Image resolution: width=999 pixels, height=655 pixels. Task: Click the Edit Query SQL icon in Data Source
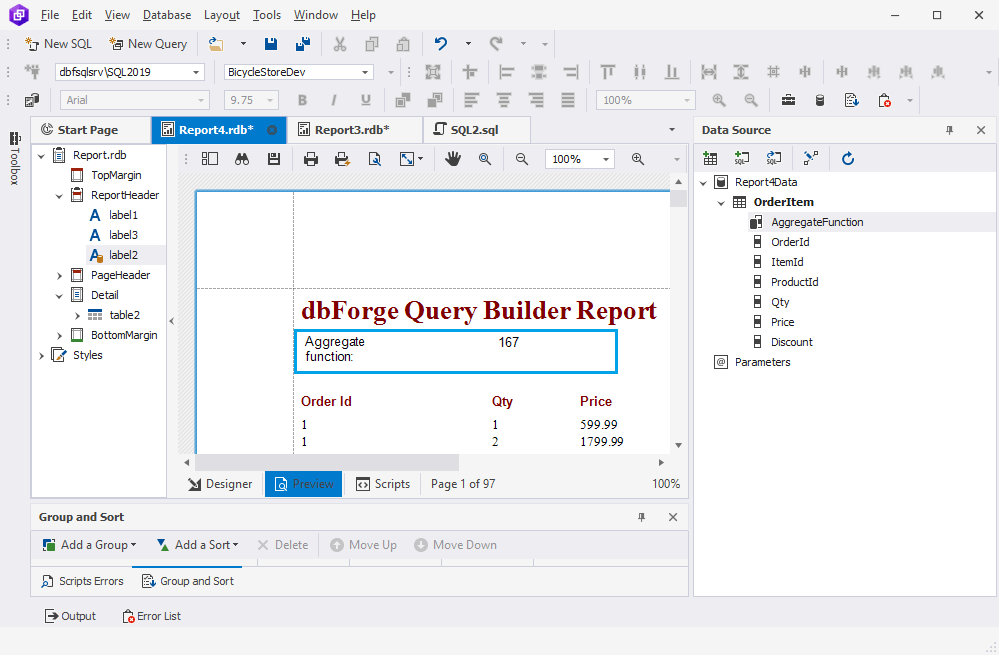(773, 159)
